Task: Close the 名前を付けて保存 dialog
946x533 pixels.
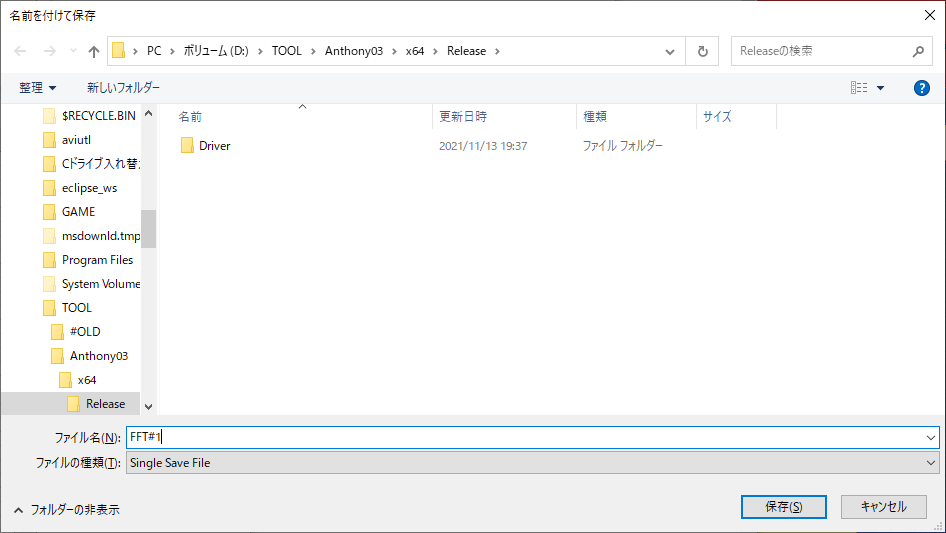Action: [x=930, y=15]
